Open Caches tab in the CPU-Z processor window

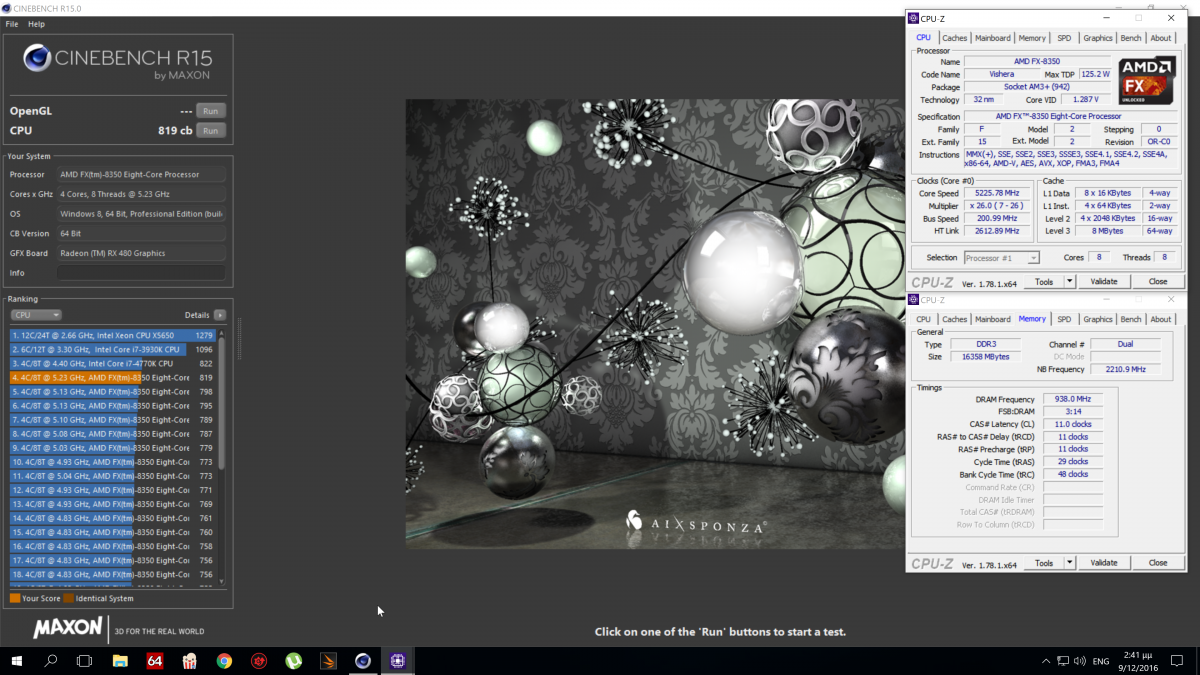pos(955,38)
